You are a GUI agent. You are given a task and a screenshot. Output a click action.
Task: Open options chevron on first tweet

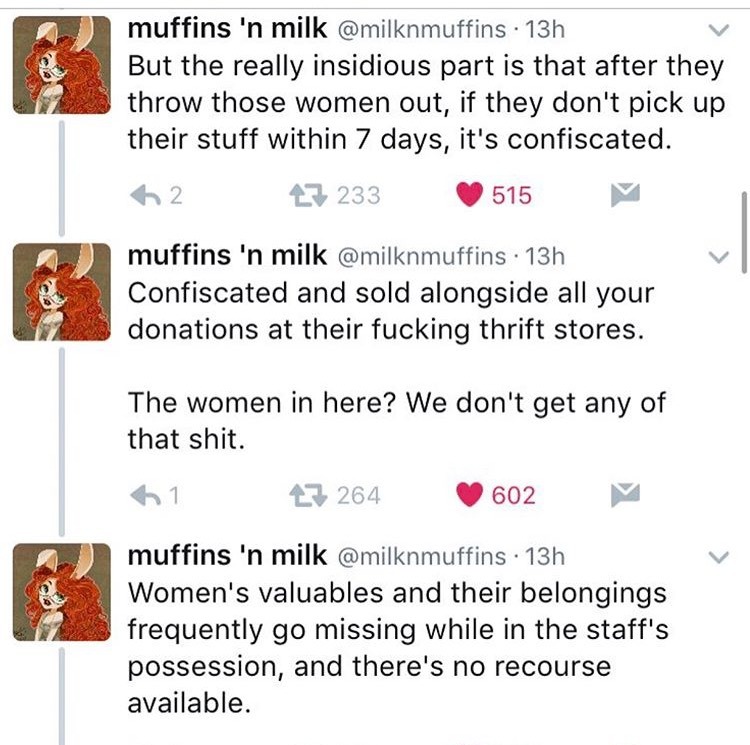(x=718, y=30)
